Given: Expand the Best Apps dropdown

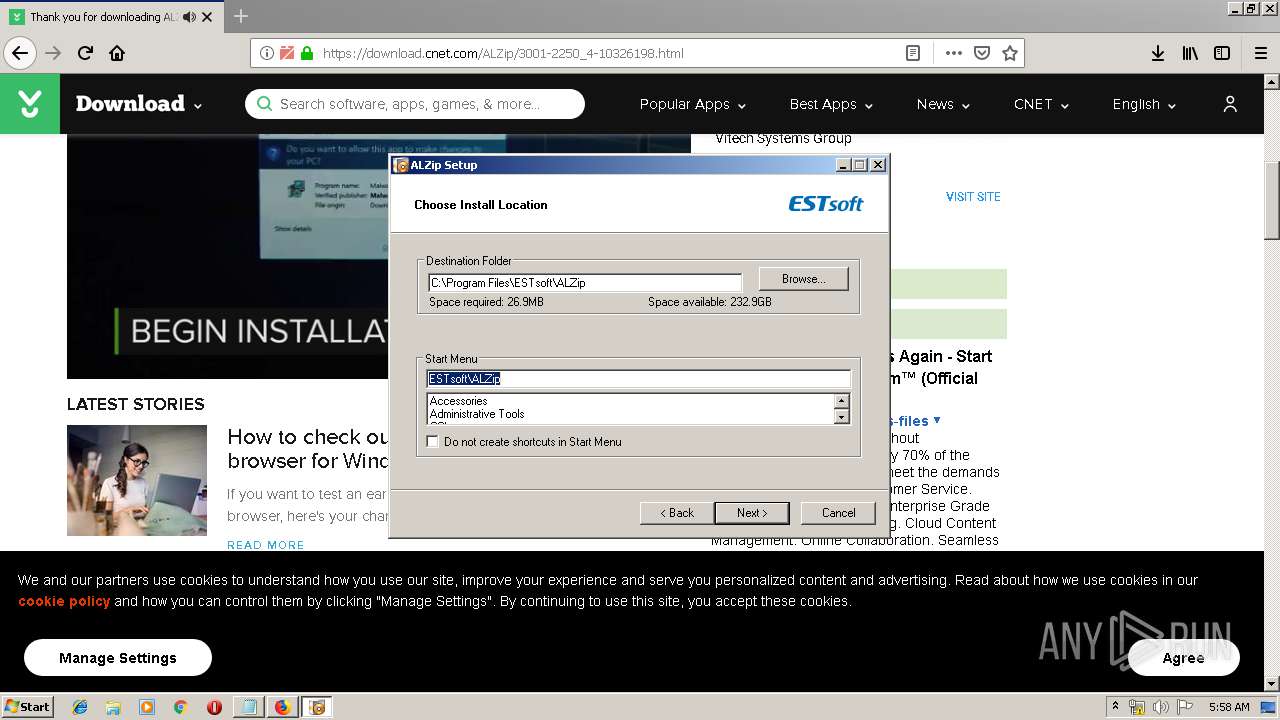Looking at the screenshot, I should coord(831,104).
